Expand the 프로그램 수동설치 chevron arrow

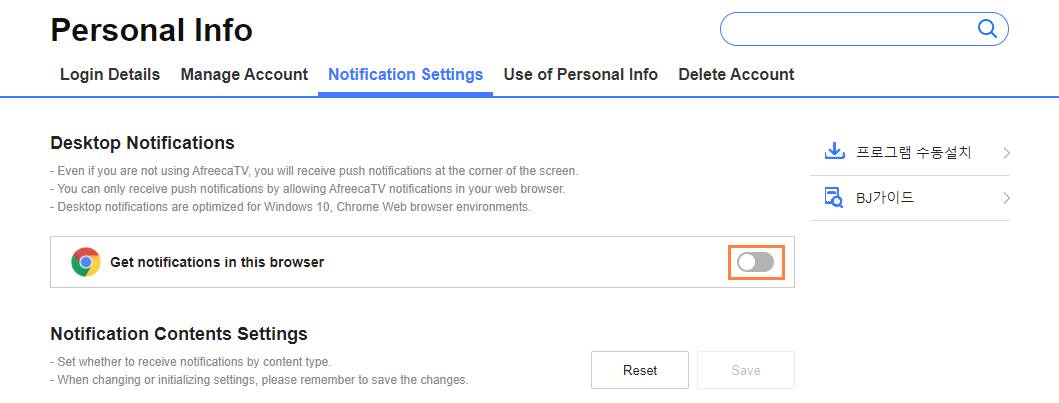tap(1006, 153)
